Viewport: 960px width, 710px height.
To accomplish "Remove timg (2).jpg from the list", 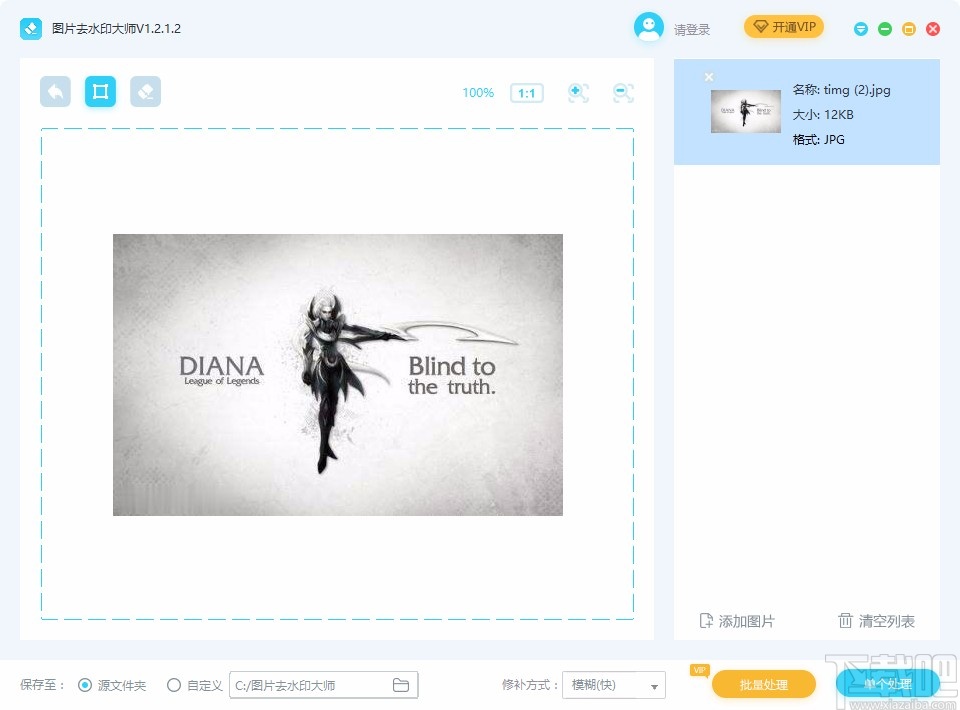I will (x=708, y=77).
